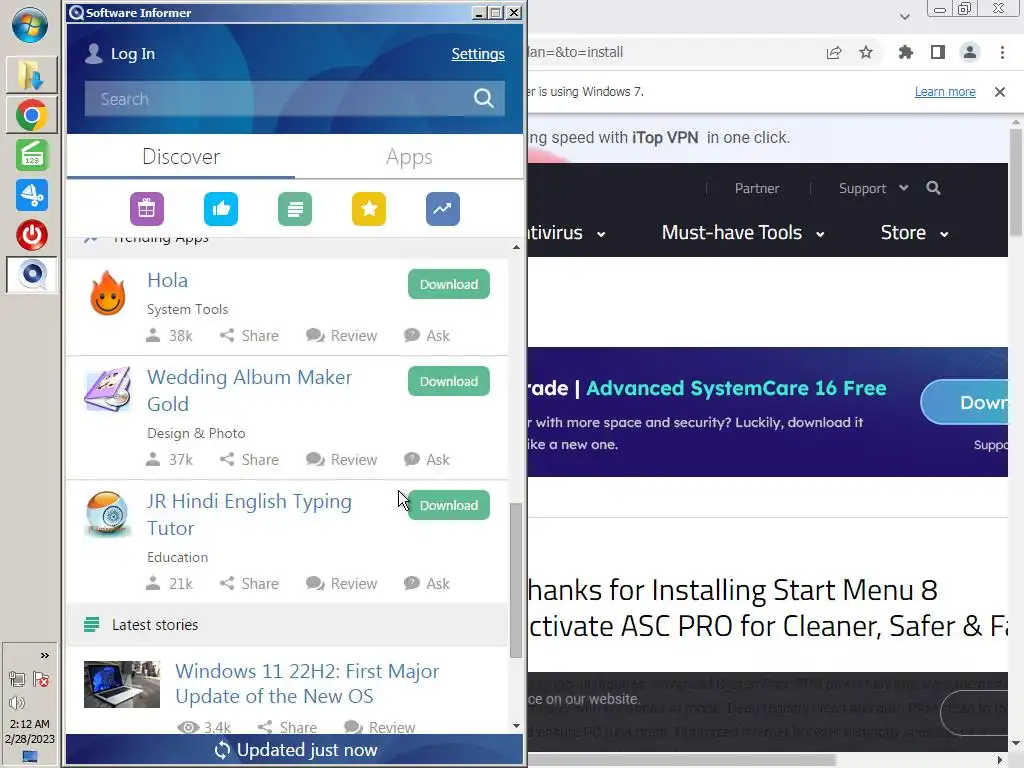
Task: Open the trending chart category icon
Action: [x=443, y=209]
